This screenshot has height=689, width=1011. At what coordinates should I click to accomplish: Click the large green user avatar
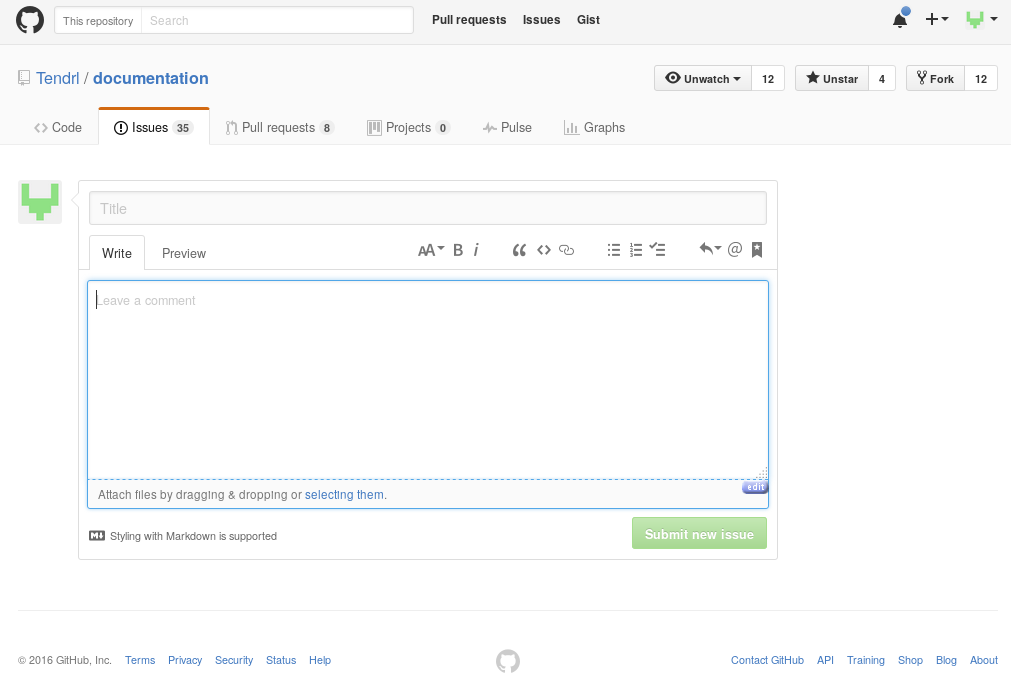40,202
